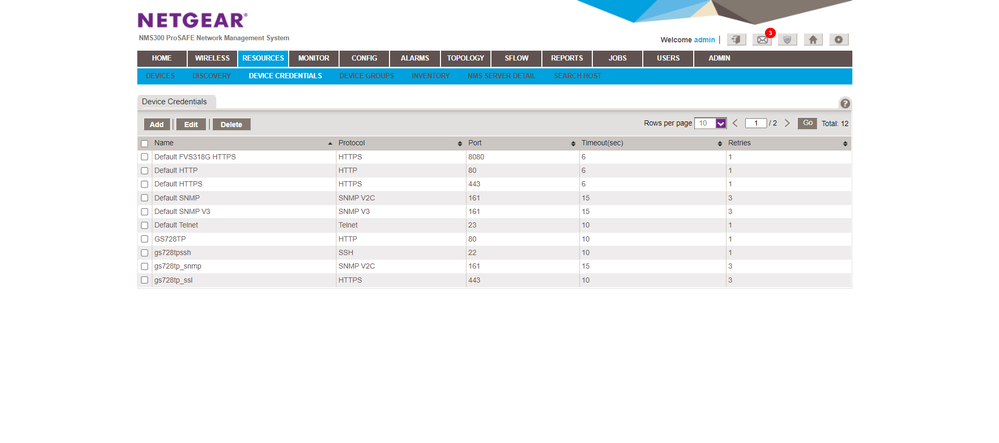Open the TOPOLOGY menu
This screenshot has width=999, height=443.
(465, 58)
